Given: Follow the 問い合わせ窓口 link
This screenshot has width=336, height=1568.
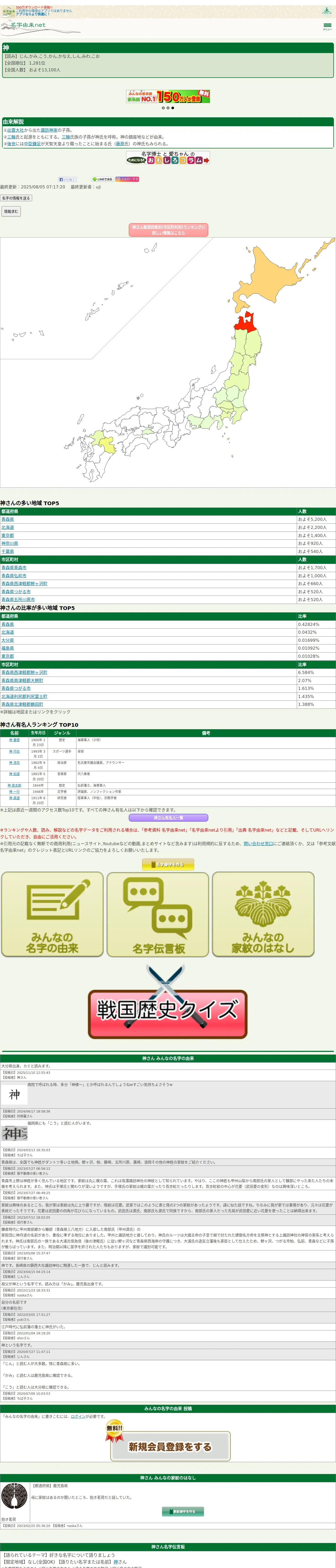Looking at the screenshot, I should [259, 844].
